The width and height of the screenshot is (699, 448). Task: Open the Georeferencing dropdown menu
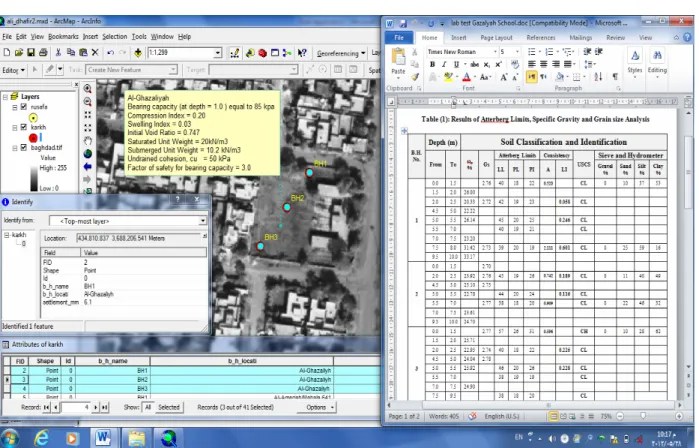coord(341,53)
